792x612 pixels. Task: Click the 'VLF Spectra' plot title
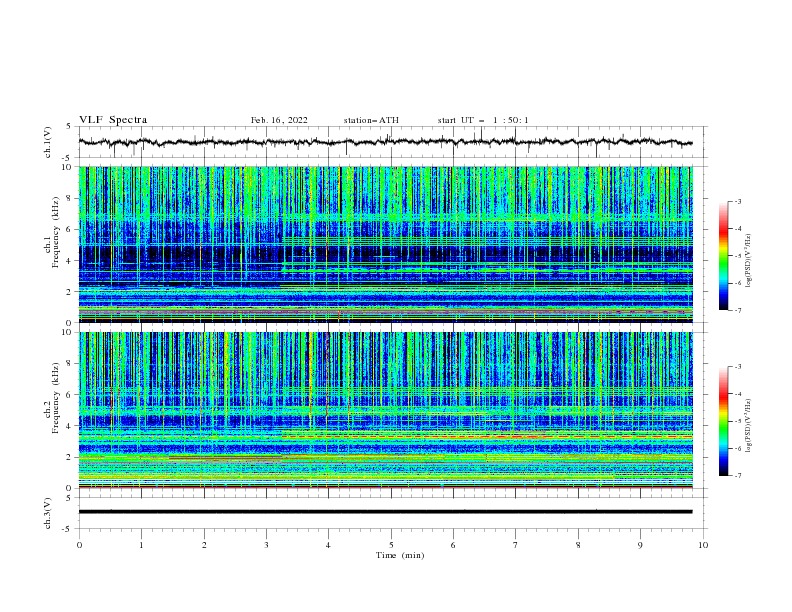[113, 120]
